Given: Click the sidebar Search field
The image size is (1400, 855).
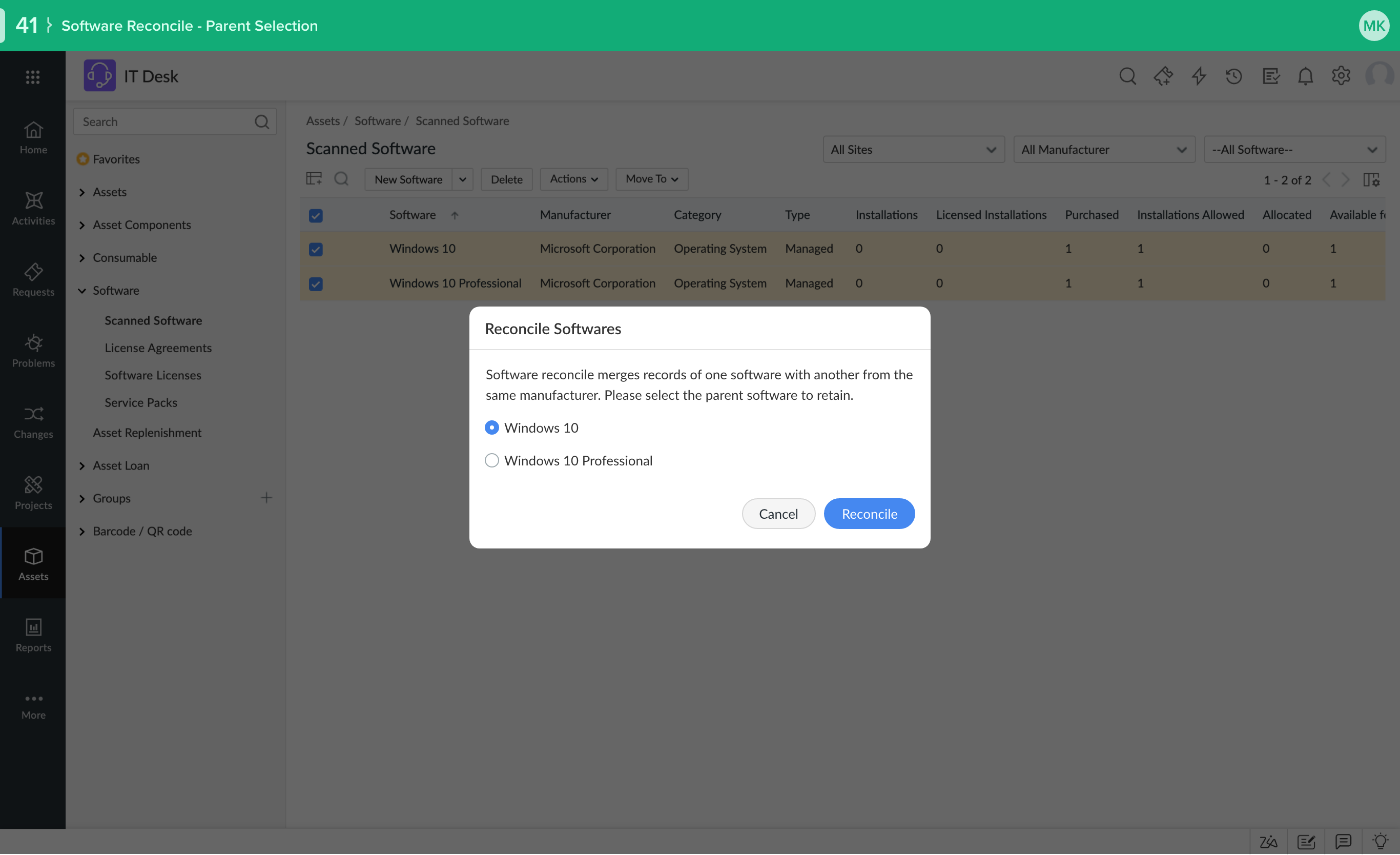Looking at the screenshot, I should coord(175,121).
